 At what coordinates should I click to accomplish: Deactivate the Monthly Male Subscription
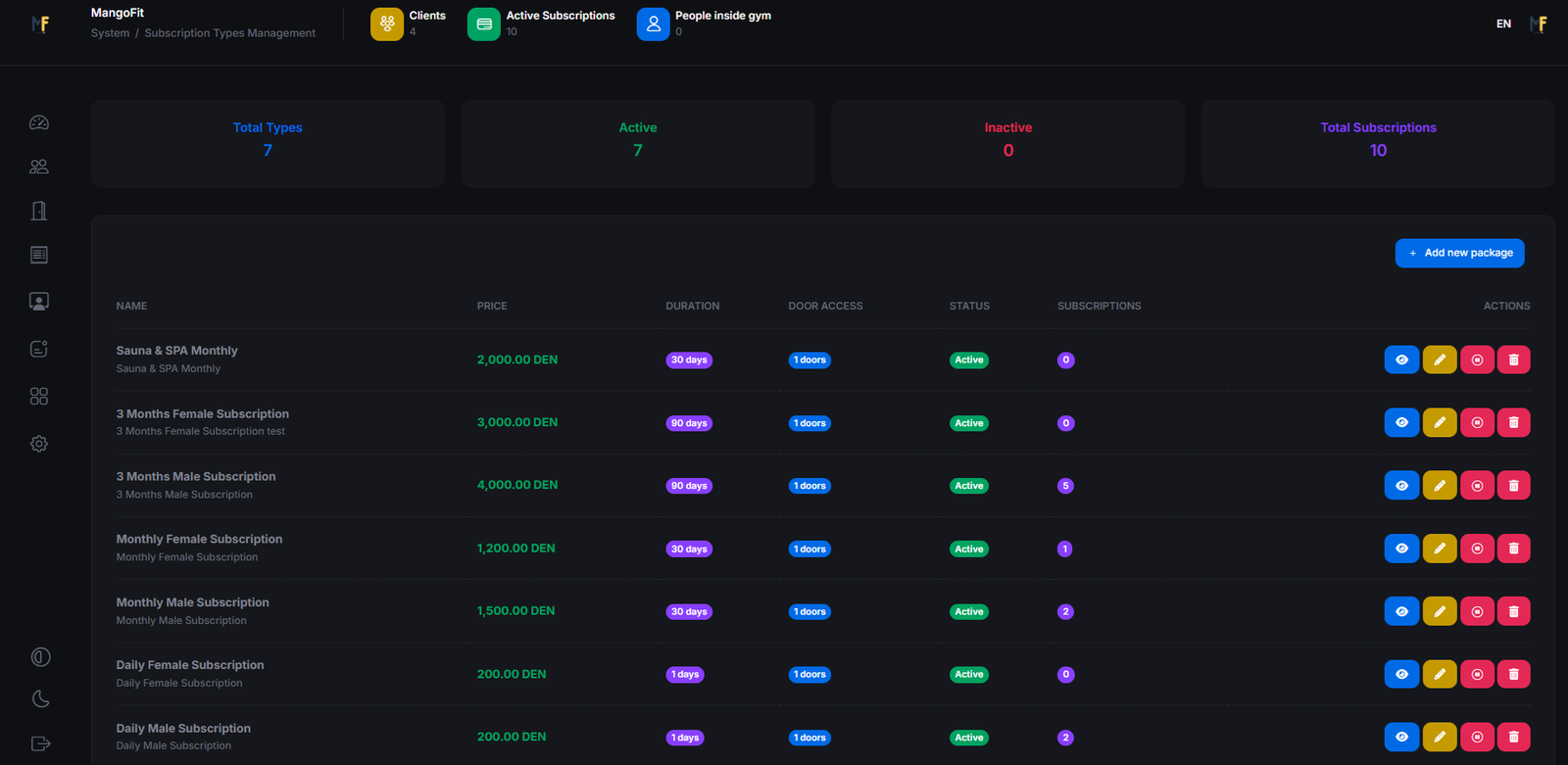click(1477, 611)
